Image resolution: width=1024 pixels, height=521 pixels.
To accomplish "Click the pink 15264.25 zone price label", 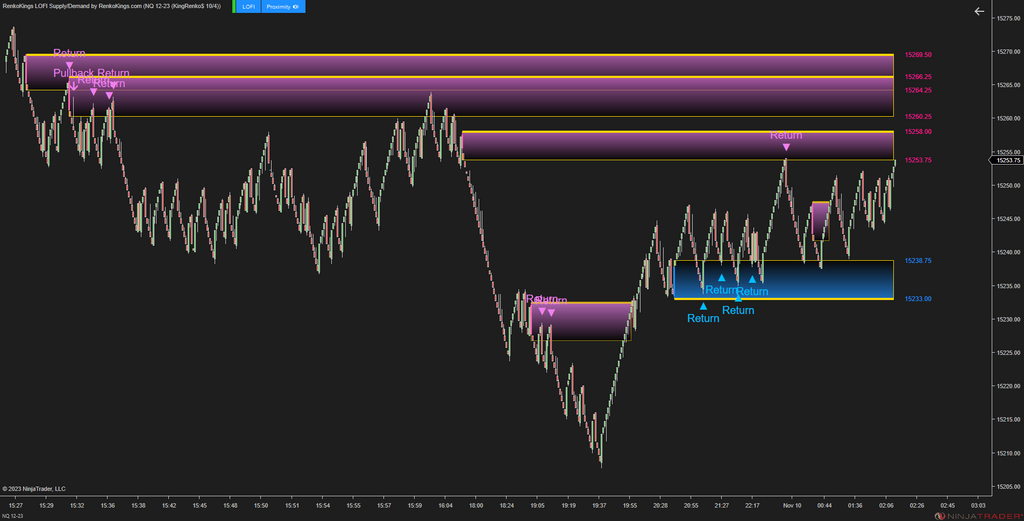I will [x=918, y=91].
